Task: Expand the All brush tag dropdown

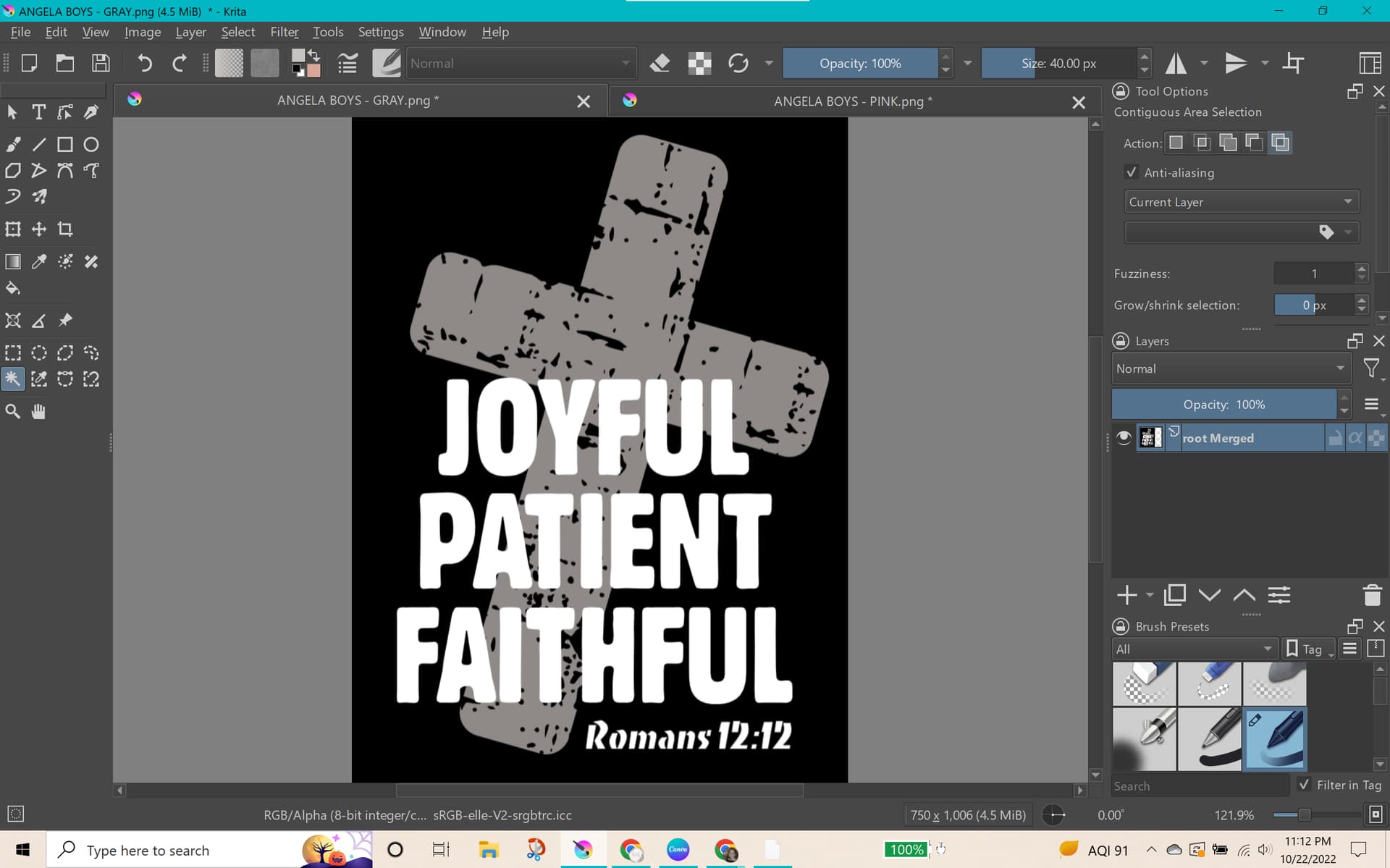Action: pyautogui.click(x=1193, y=649)
